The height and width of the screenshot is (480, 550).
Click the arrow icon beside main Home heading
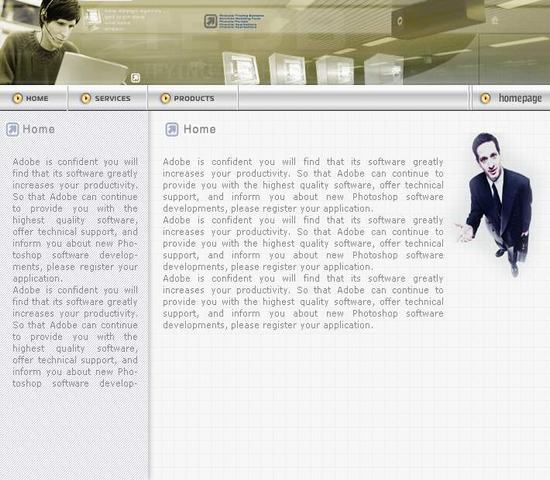[x=172, y=129]
